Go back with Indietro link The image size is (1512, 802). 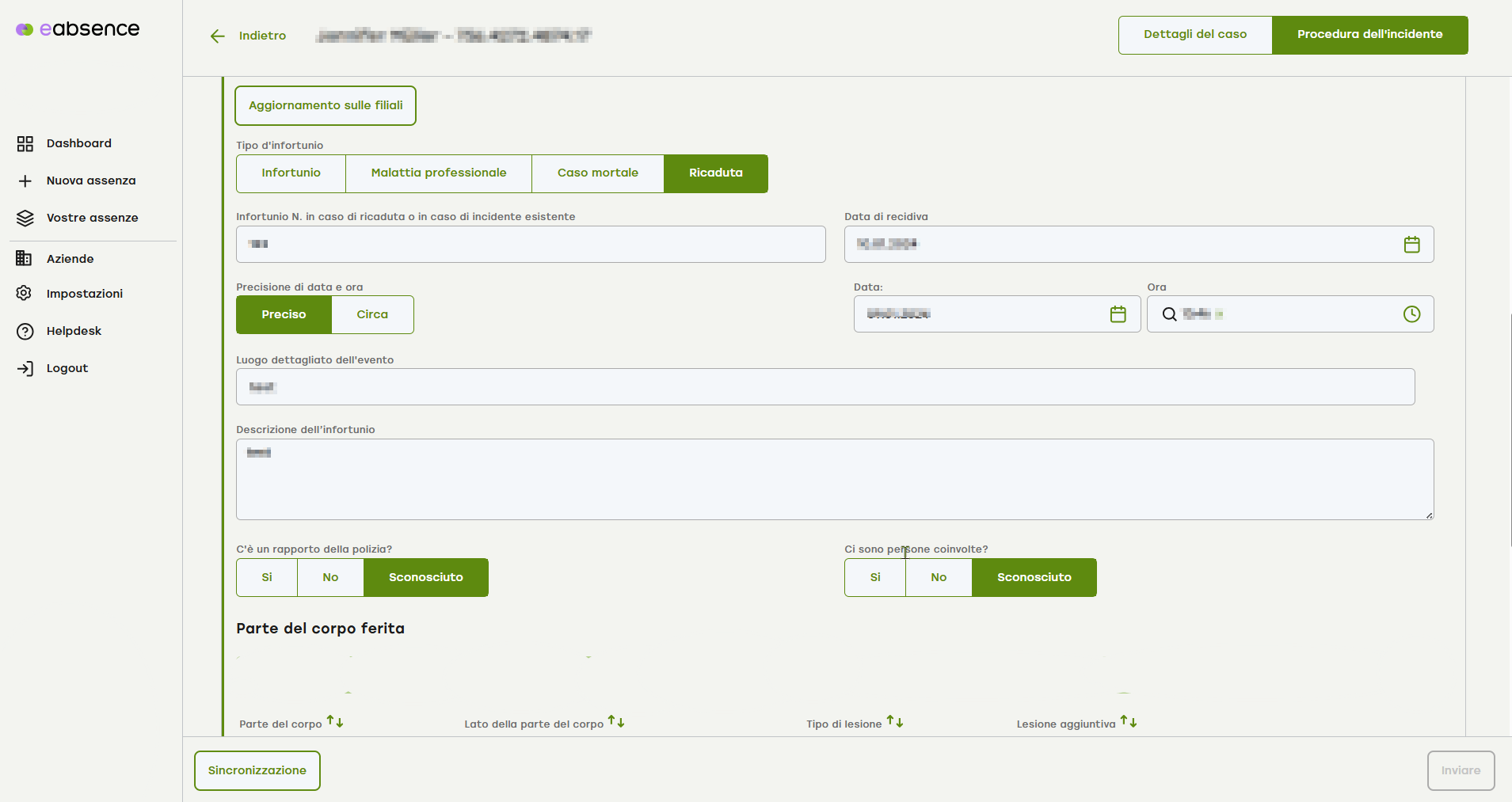[262, 36]
